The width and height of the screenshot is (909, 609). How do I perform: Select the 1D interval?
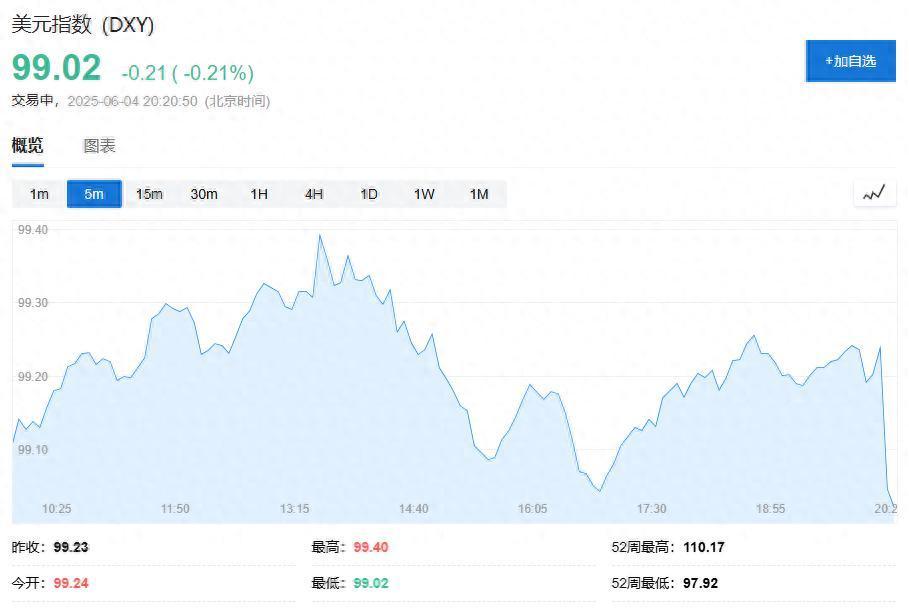pyautogui.click(x=369, y=194)
